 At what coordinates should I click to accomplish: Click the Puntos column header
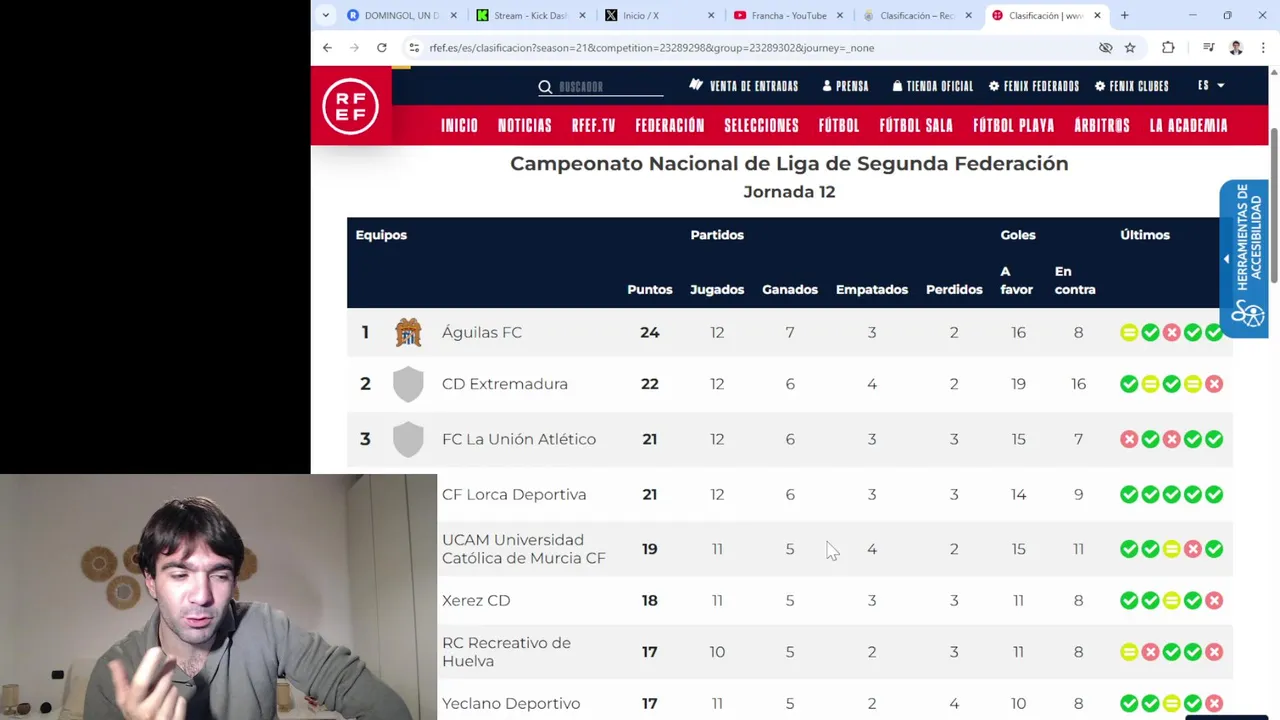tap(650, 289)
